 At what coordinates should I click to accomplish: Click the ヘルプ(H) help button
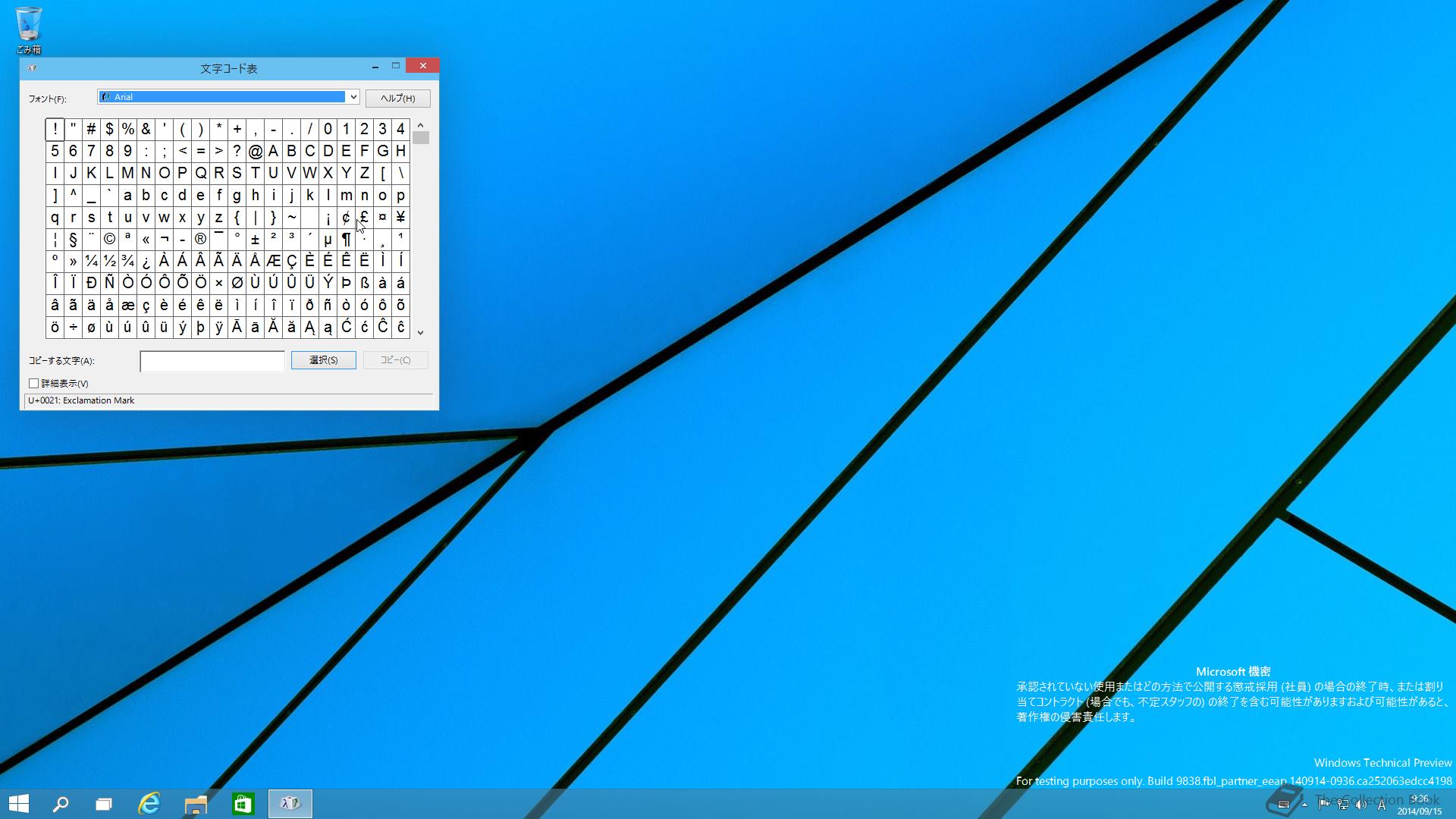pyautogui.click(x=397, y=99)
